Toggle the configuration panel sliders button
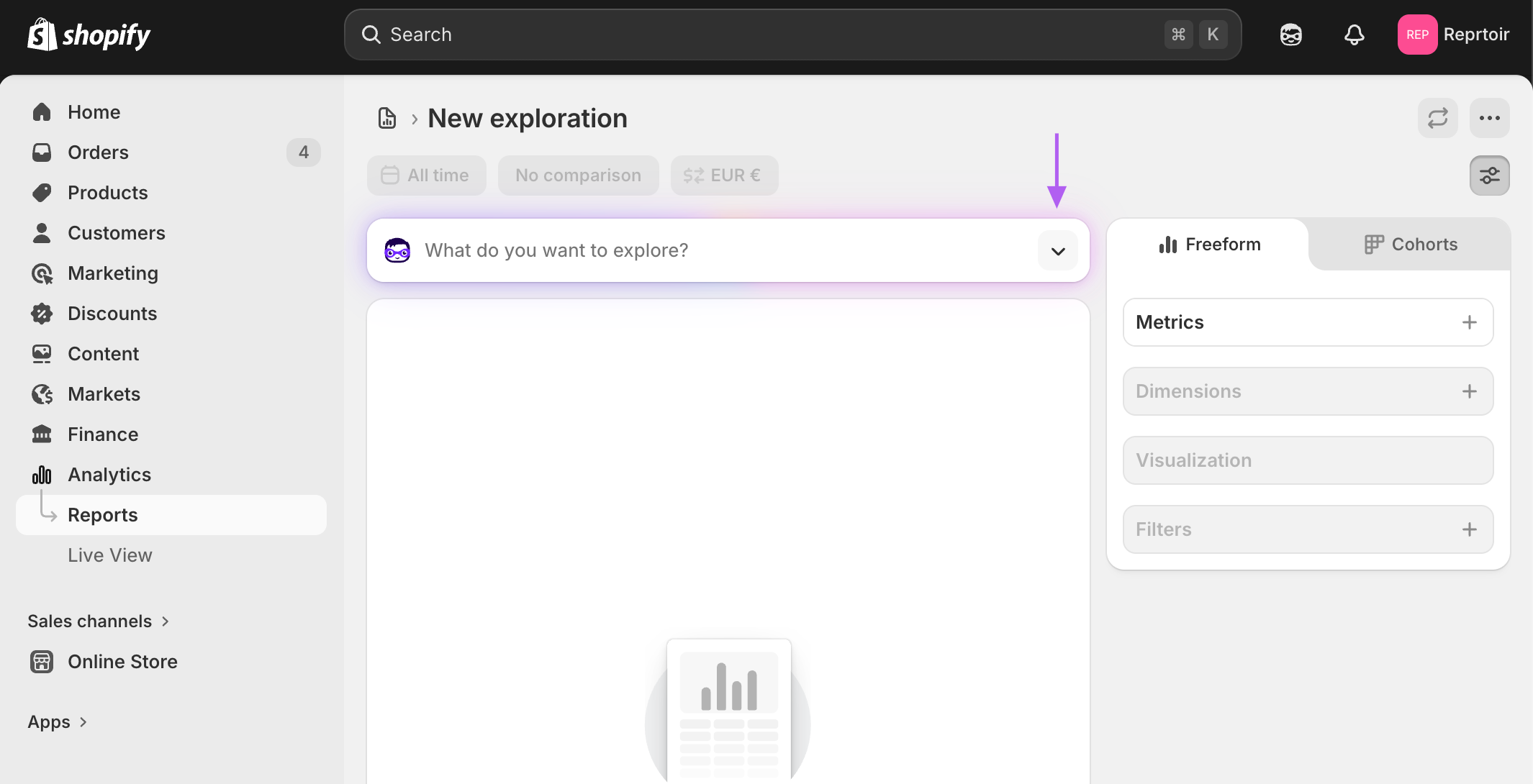The image size is (1533, 784). tap(1489, 176)
